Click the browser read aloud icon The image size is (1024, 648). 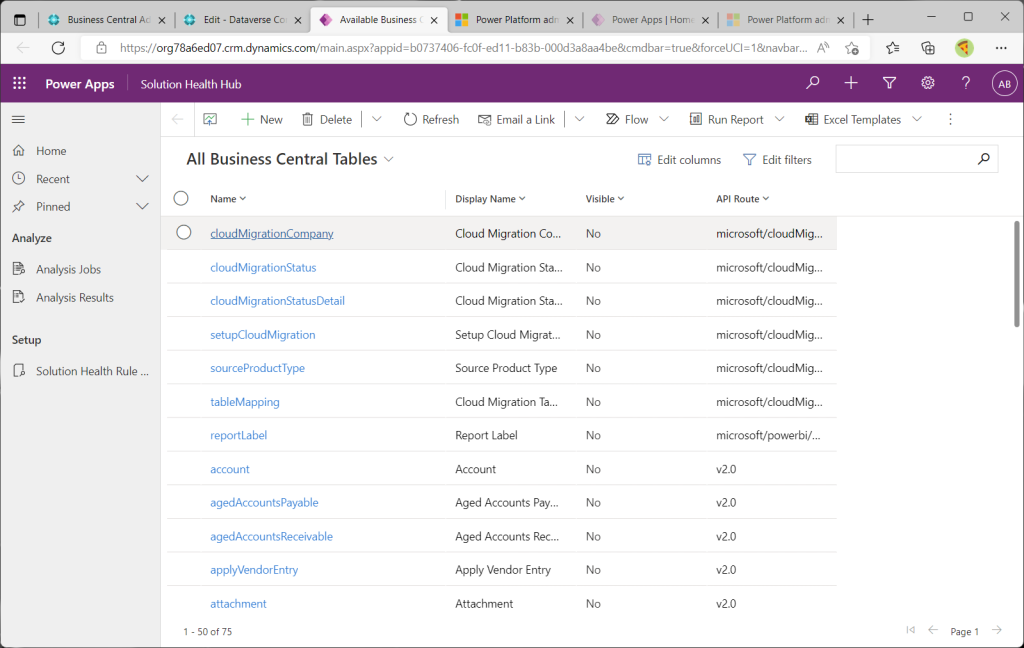823,48
